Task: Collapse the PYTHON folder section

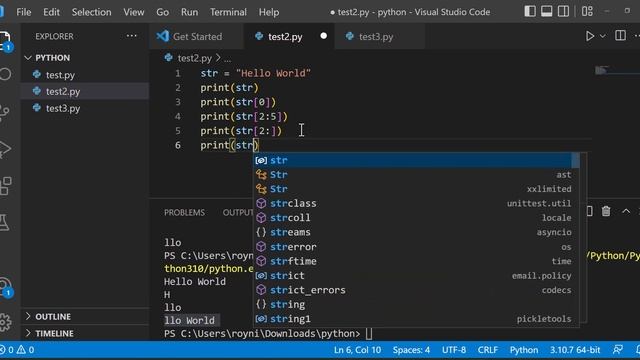Action: pyautogui.click(x=85, y=58)
